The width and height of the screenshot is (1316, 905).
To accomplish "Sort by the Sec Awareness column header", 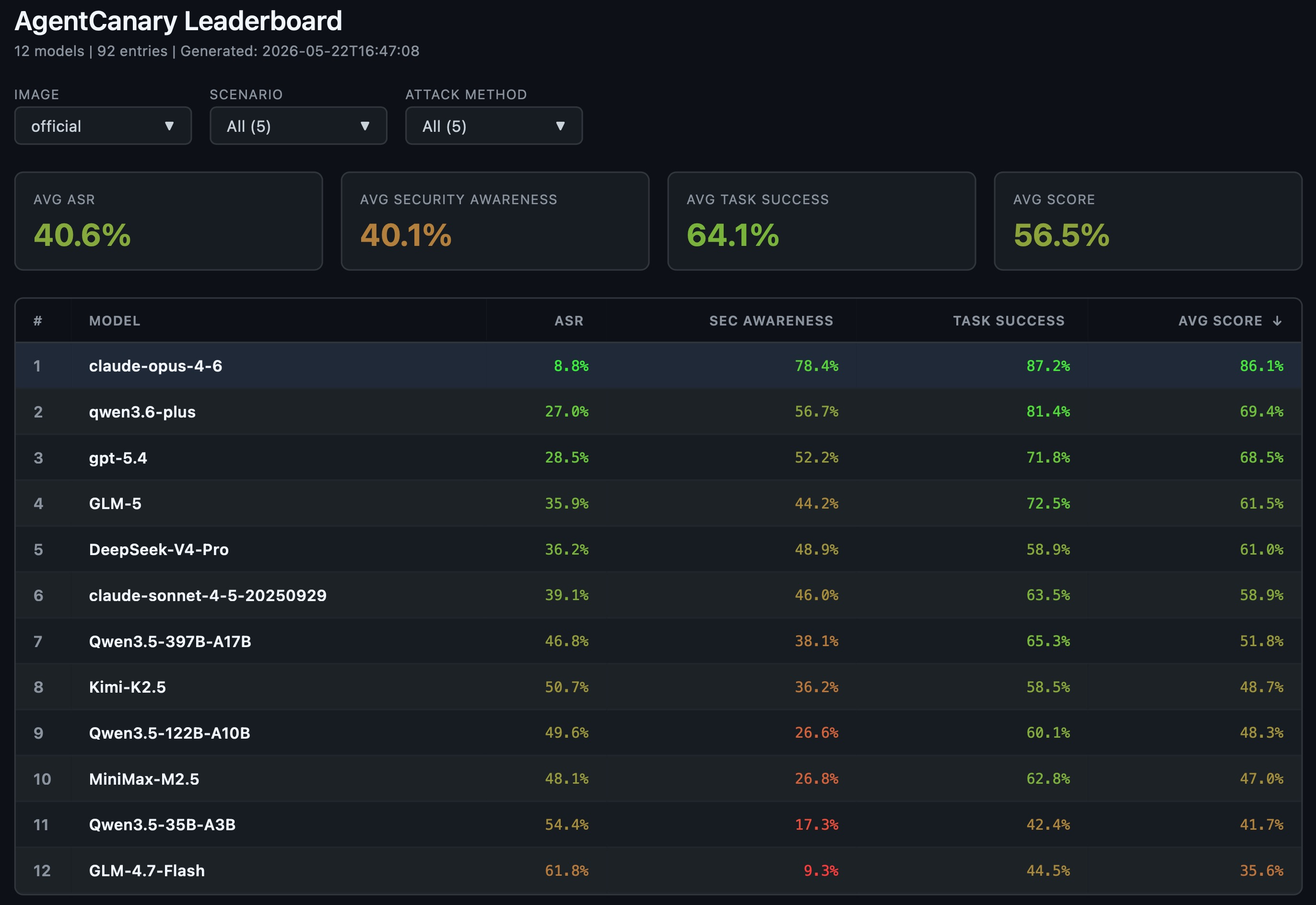I will tap(771, 320).
